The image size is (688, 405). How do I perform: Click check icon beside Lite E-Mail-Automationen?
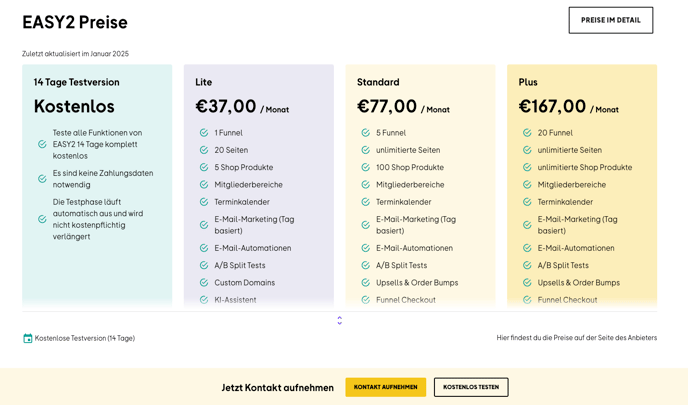(204, 248)
